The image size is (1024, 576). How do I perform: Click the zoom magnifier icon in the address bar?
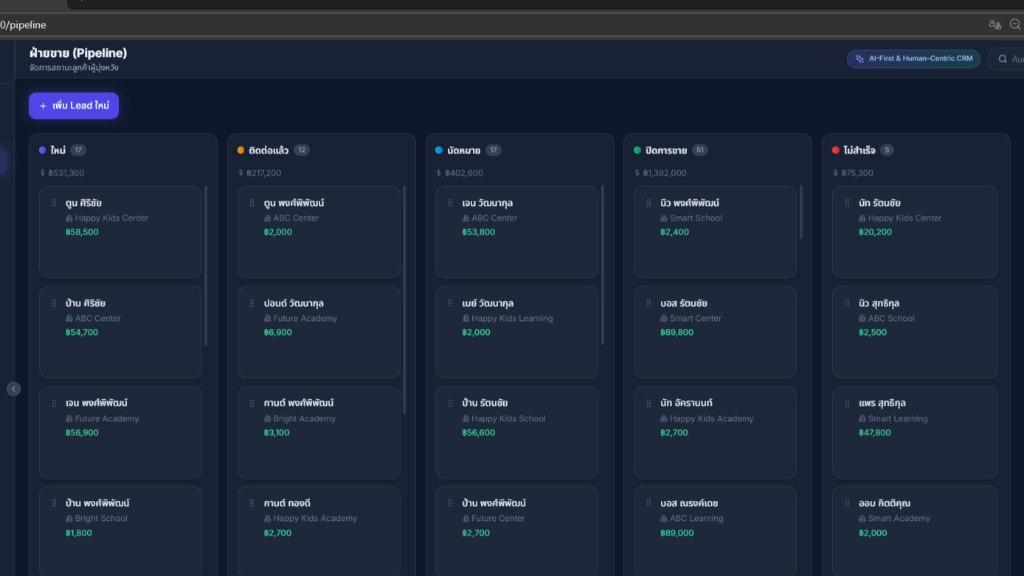point(1015,24)
